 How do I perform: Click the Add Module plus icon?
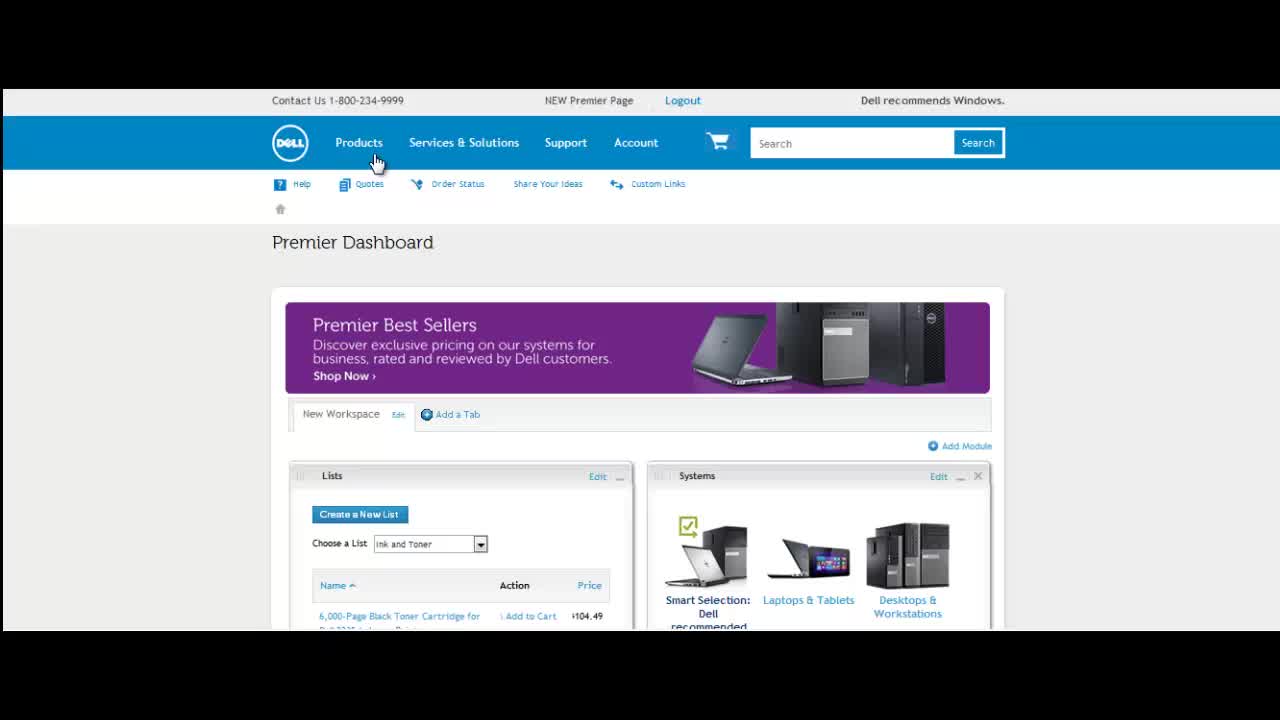(933, 446)
